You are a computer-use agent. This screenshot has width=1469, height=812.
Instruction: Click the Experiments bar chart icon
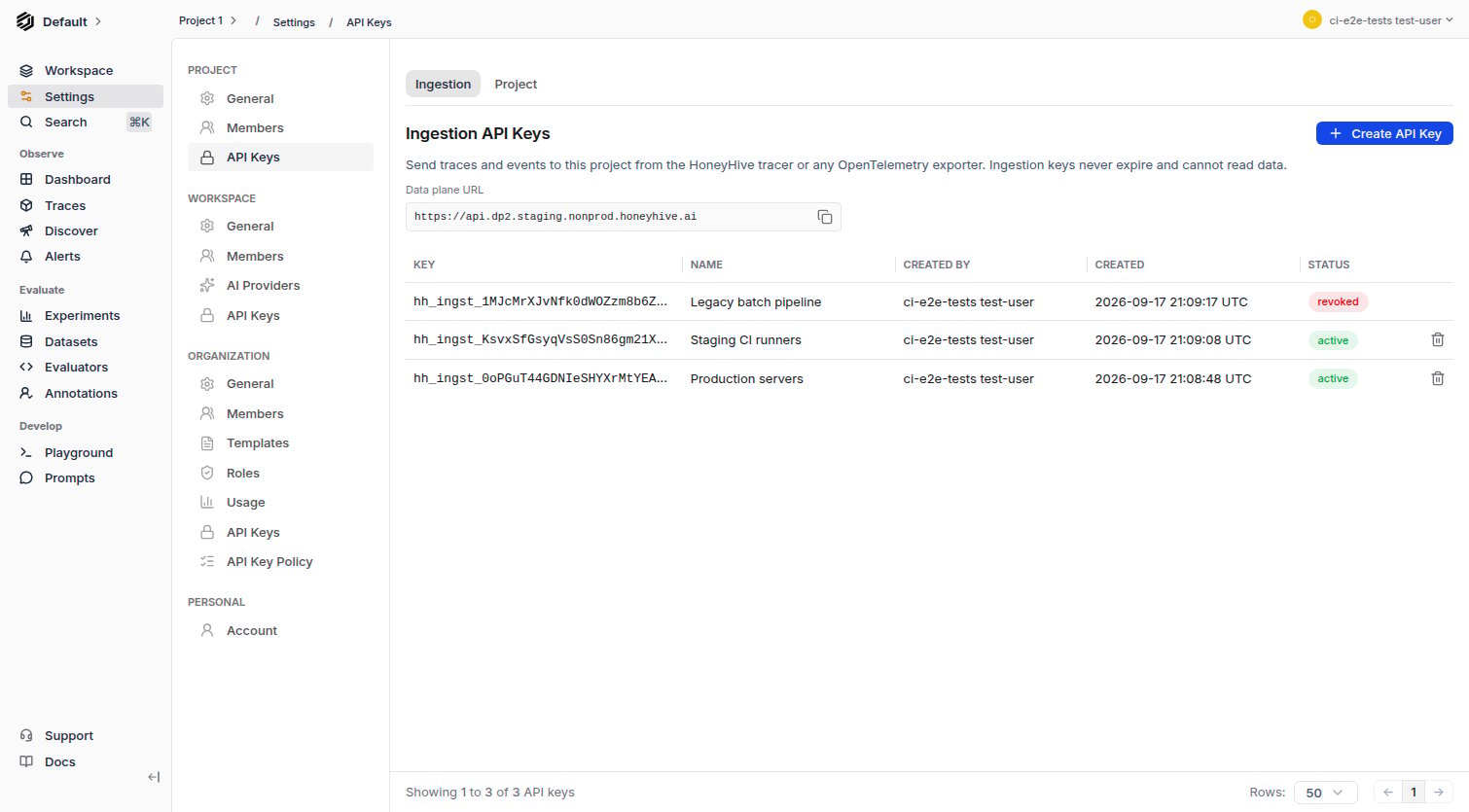[x=26, y=316]
